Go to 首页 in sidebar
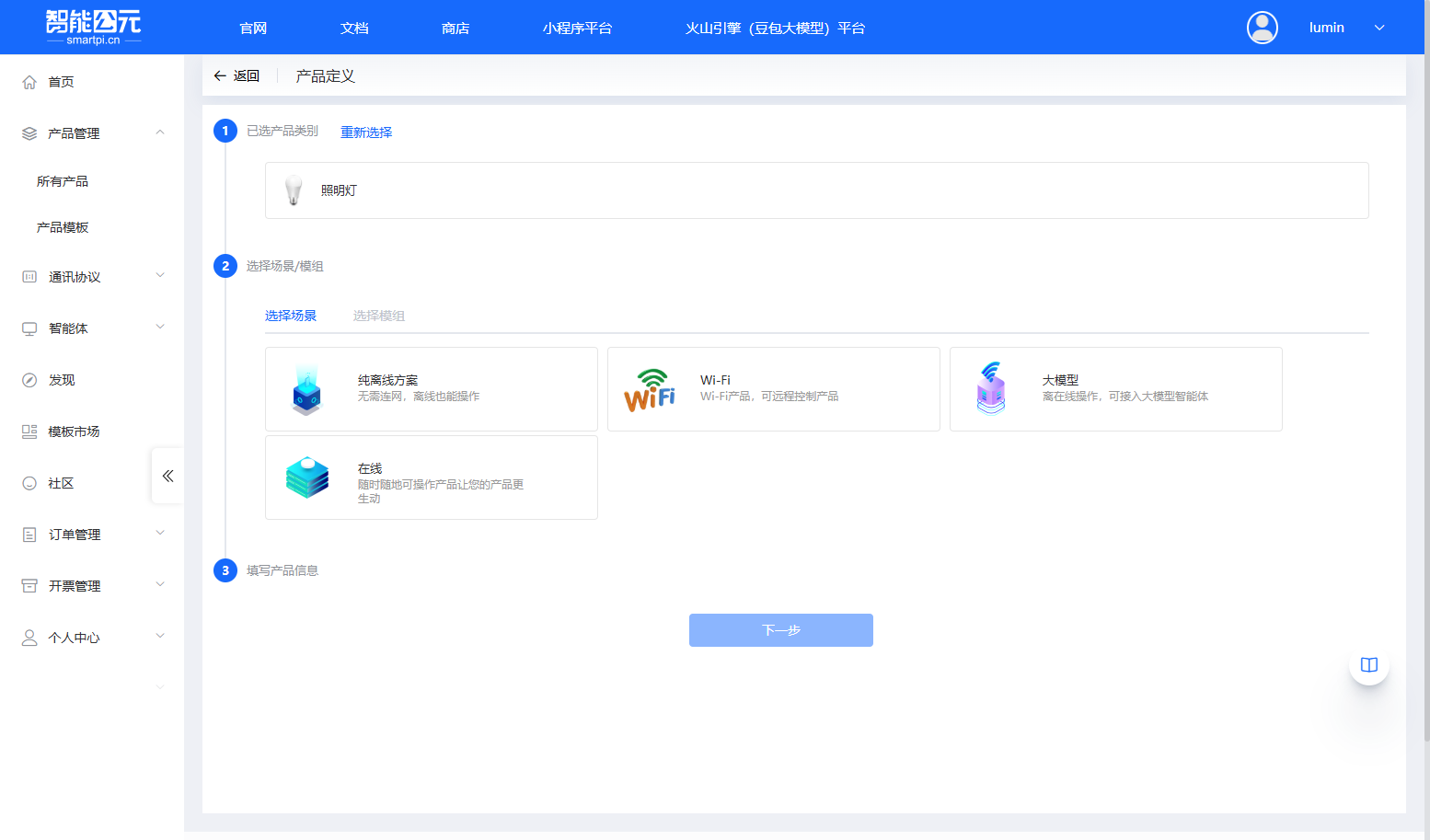1430x840 pixels. [x=61, y=82]
